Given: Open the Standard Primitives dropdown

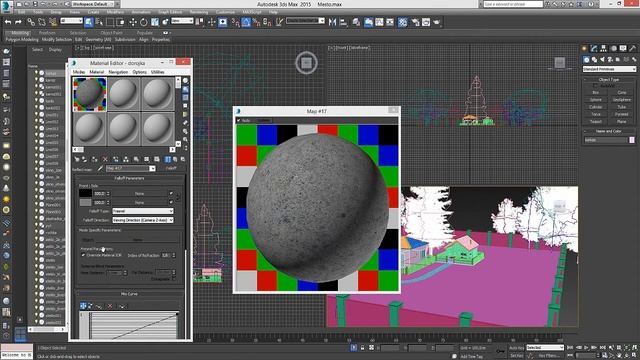Looking at the screenshot, I should click(x=609, y=69).
